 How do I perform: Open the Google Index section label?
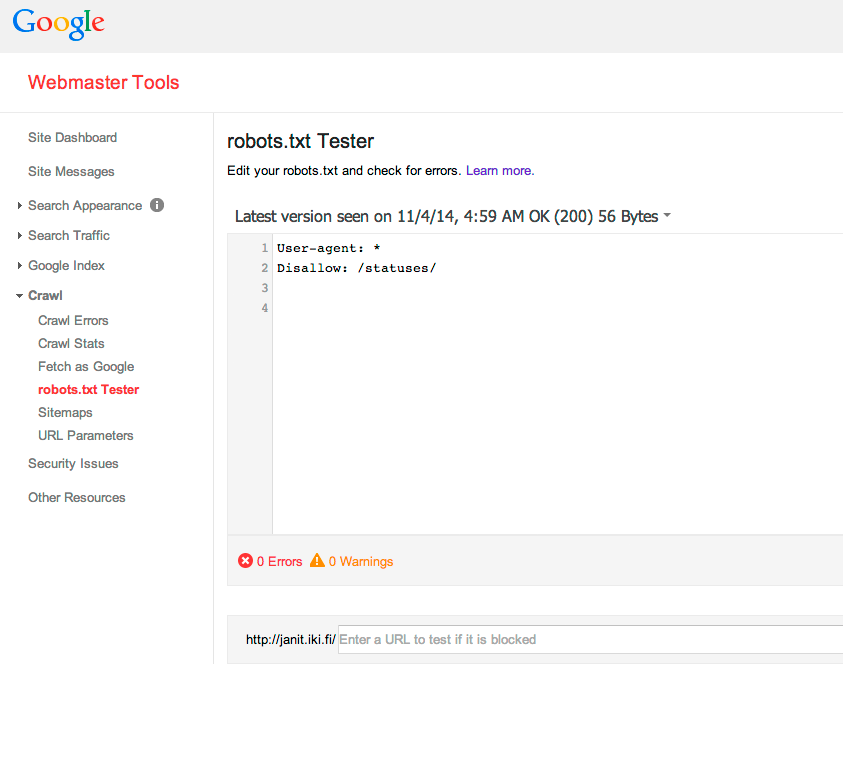pyautogui.click(x=66, y=266)
